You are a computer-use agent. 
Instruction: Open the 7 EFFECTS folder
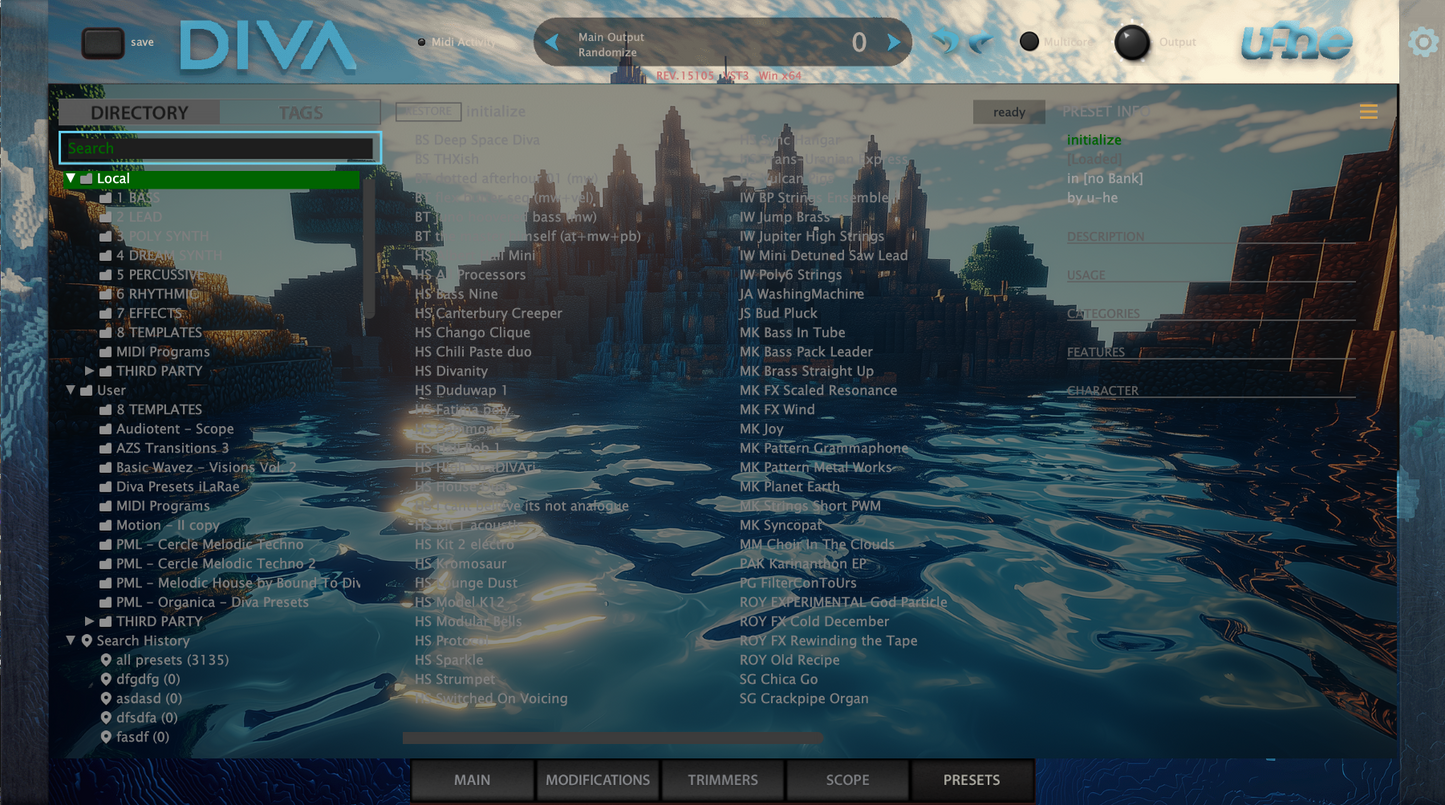pyautogui.click(x=141, y=313)
